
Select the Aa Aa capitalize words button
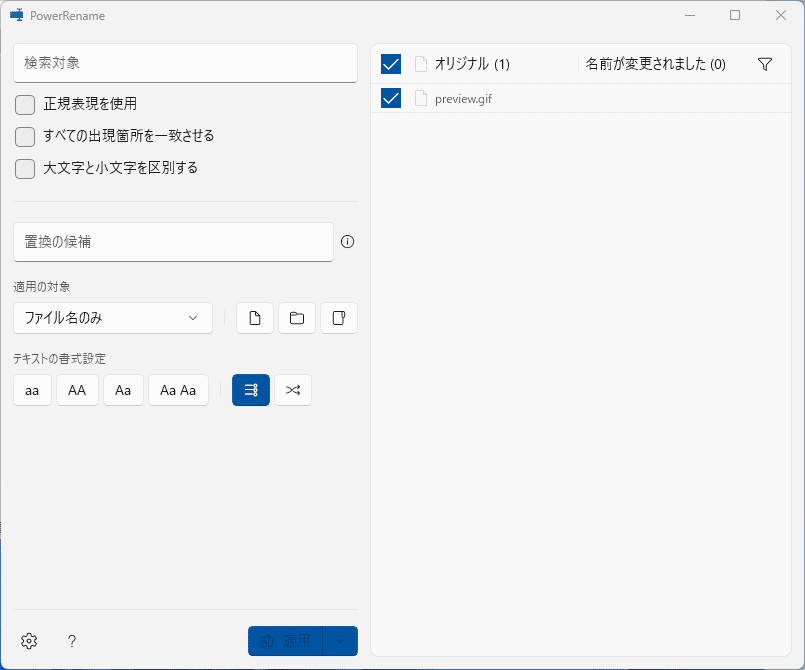178,390
